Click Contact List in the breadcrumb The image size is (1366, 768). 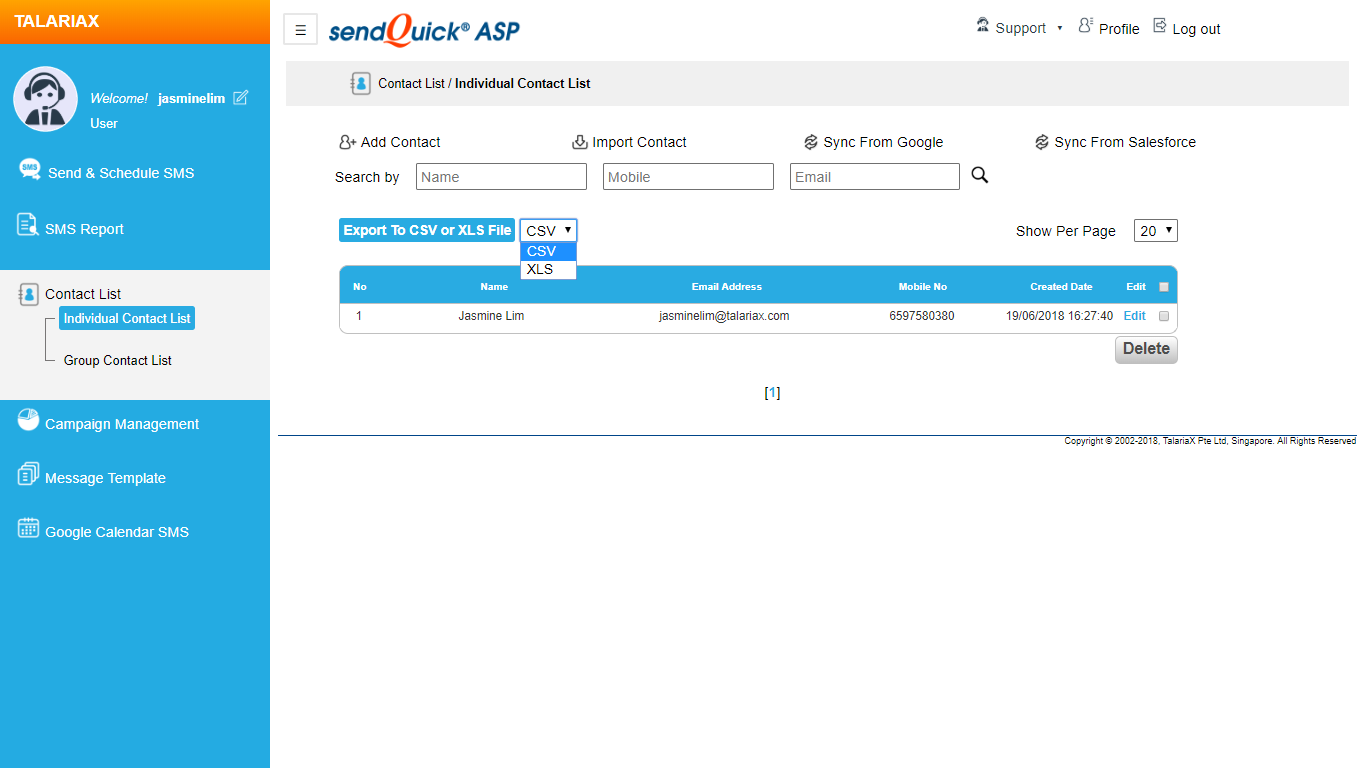click(411, 83)
